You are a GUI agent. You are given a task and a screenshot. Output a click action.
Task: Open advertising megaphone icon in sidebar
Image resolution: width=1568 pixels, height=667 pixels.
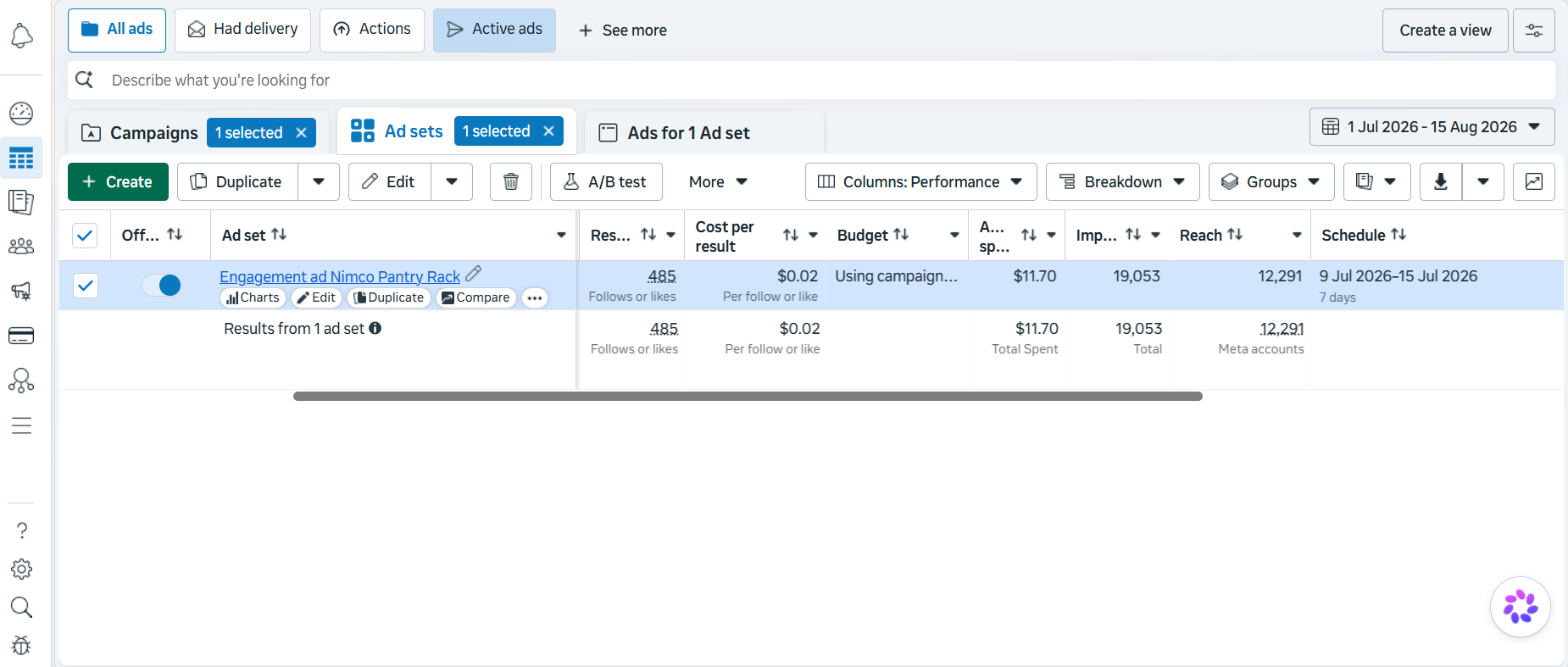coord(21,291)
